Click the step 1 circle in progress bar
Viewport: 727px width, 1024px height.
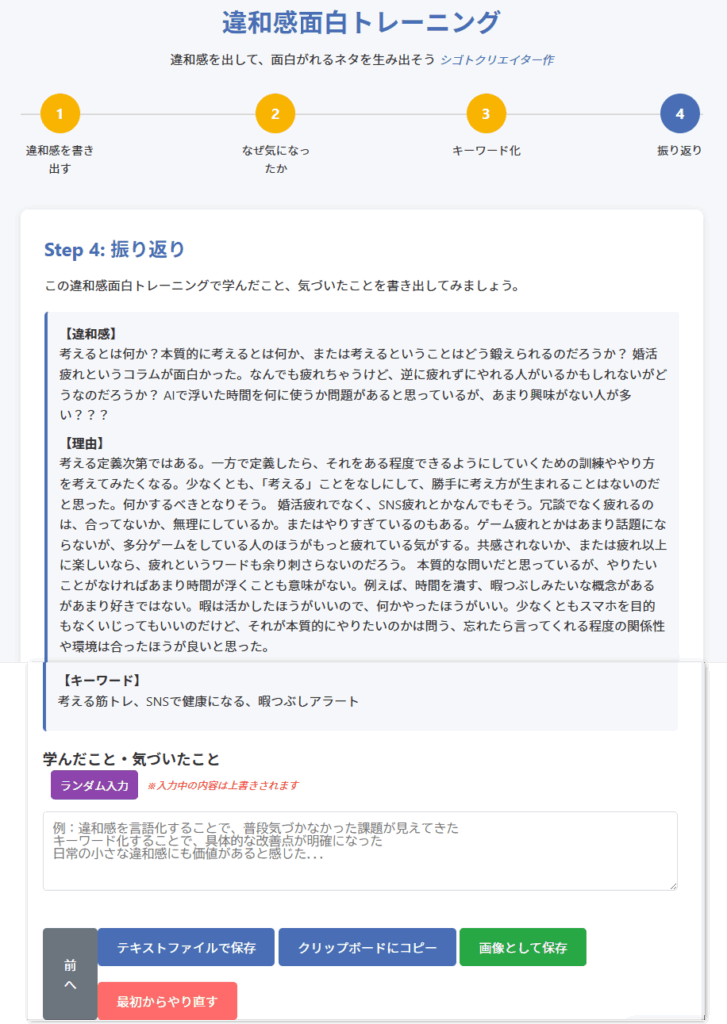pyautogui.click(x=60, y=114)
